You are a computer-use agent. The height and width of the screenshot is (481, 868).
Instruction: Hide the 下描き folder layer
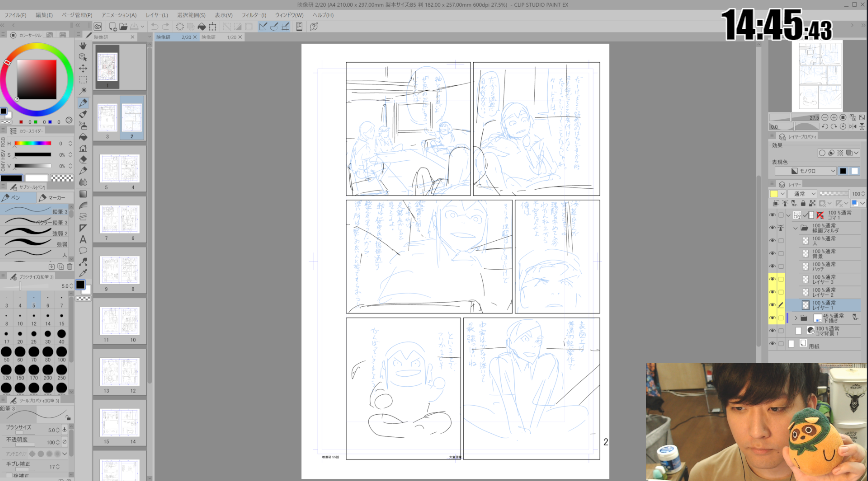(x=772, y=318)
